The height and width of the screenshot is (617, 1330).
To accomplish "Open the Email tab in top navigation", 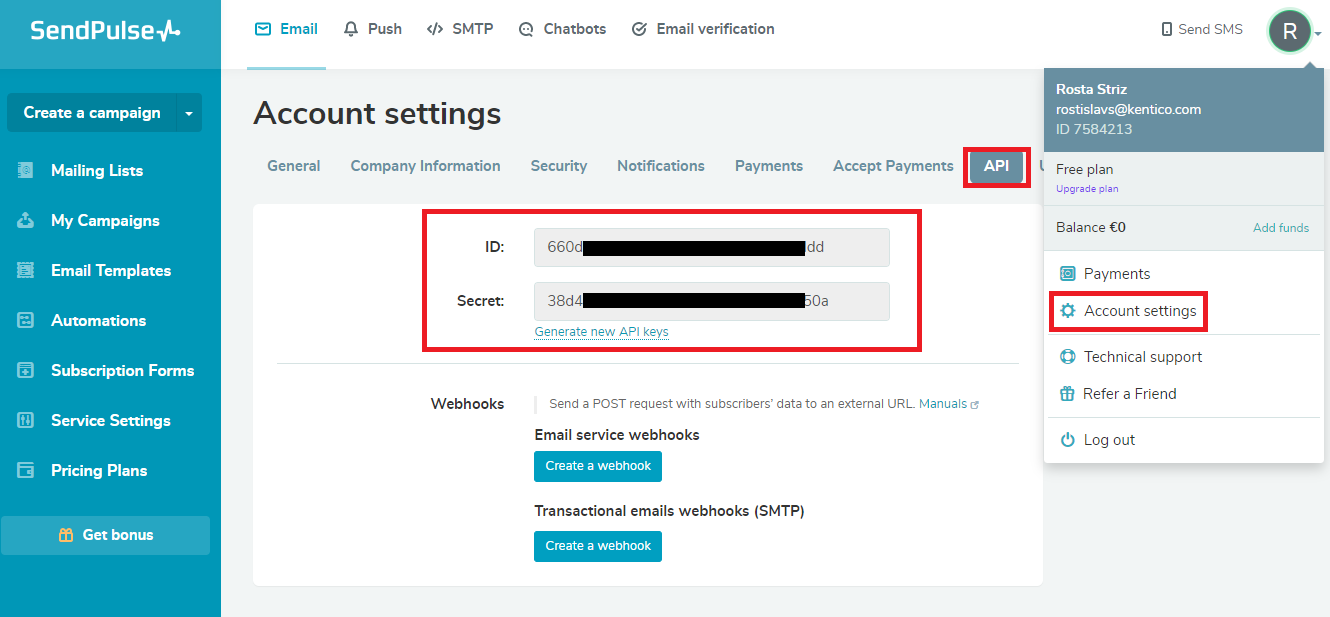I will pyautogui.click(x=286, y=29).
